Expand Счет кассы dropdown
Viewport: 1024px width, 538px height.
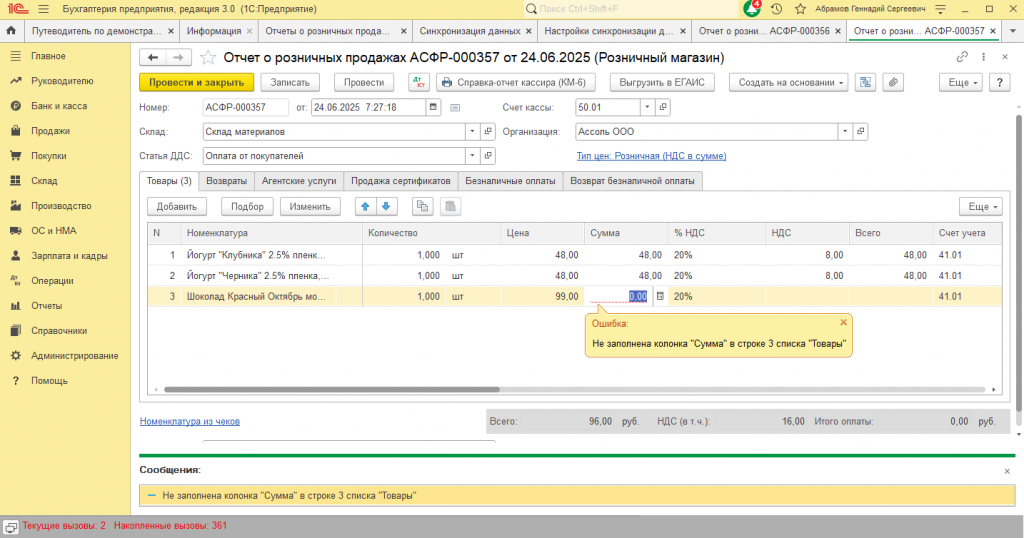[x=647, y=107]
